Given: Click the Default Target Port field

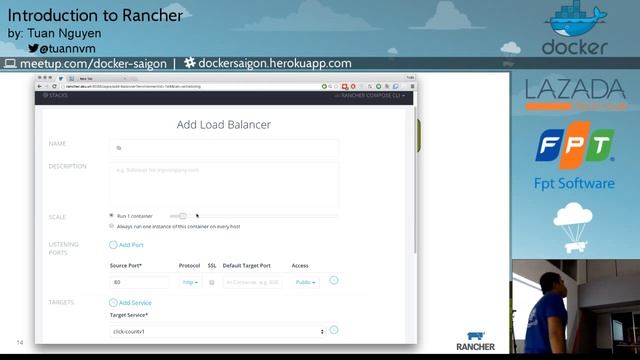Looking at the screenshot, I should [252, 282].
